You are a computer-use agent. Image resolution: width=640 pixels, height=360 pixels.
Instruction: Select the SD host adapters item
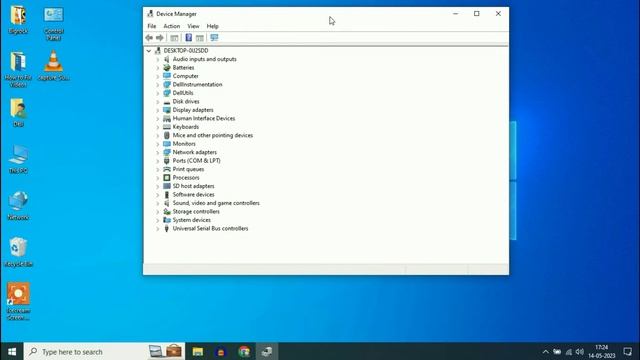pyautogui.click(x=193, y=186)
